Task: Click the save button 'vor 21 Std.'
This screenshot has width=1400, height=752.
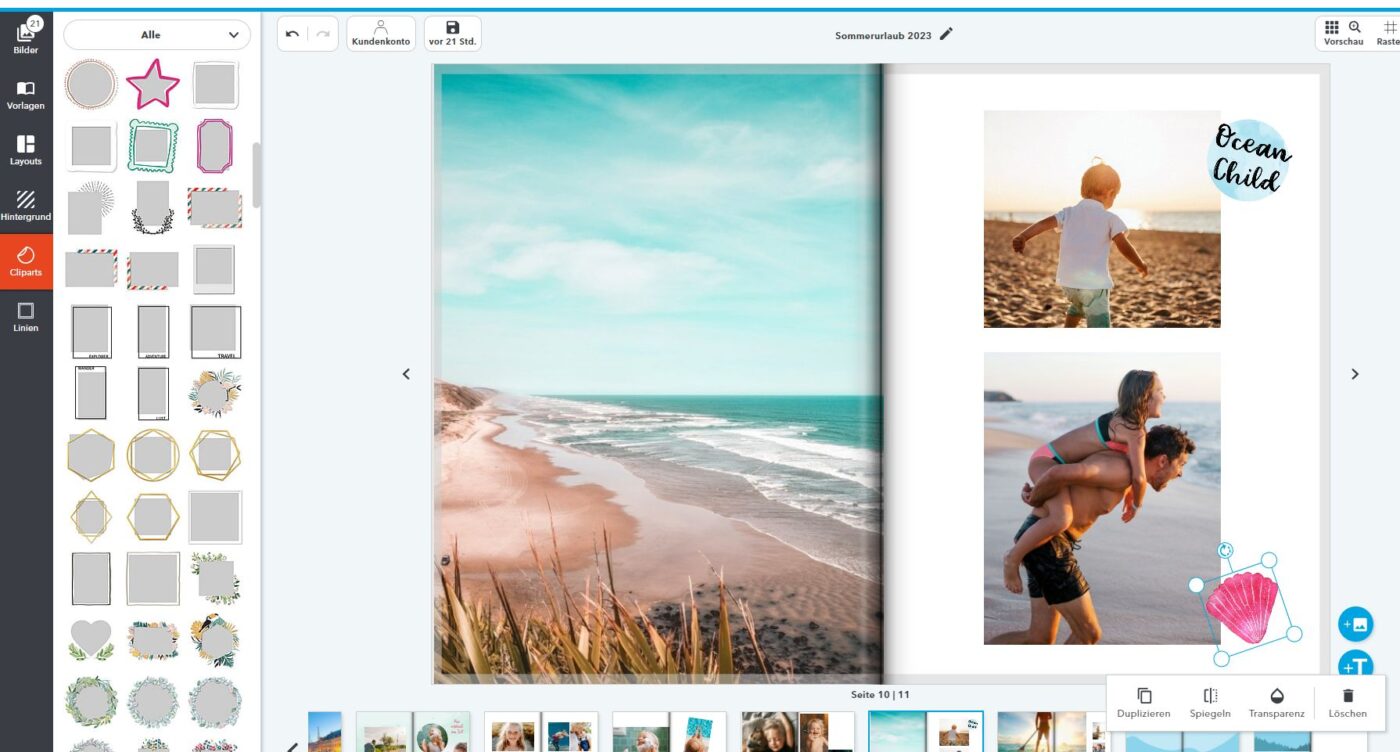Action: click(x=452, y=34)
